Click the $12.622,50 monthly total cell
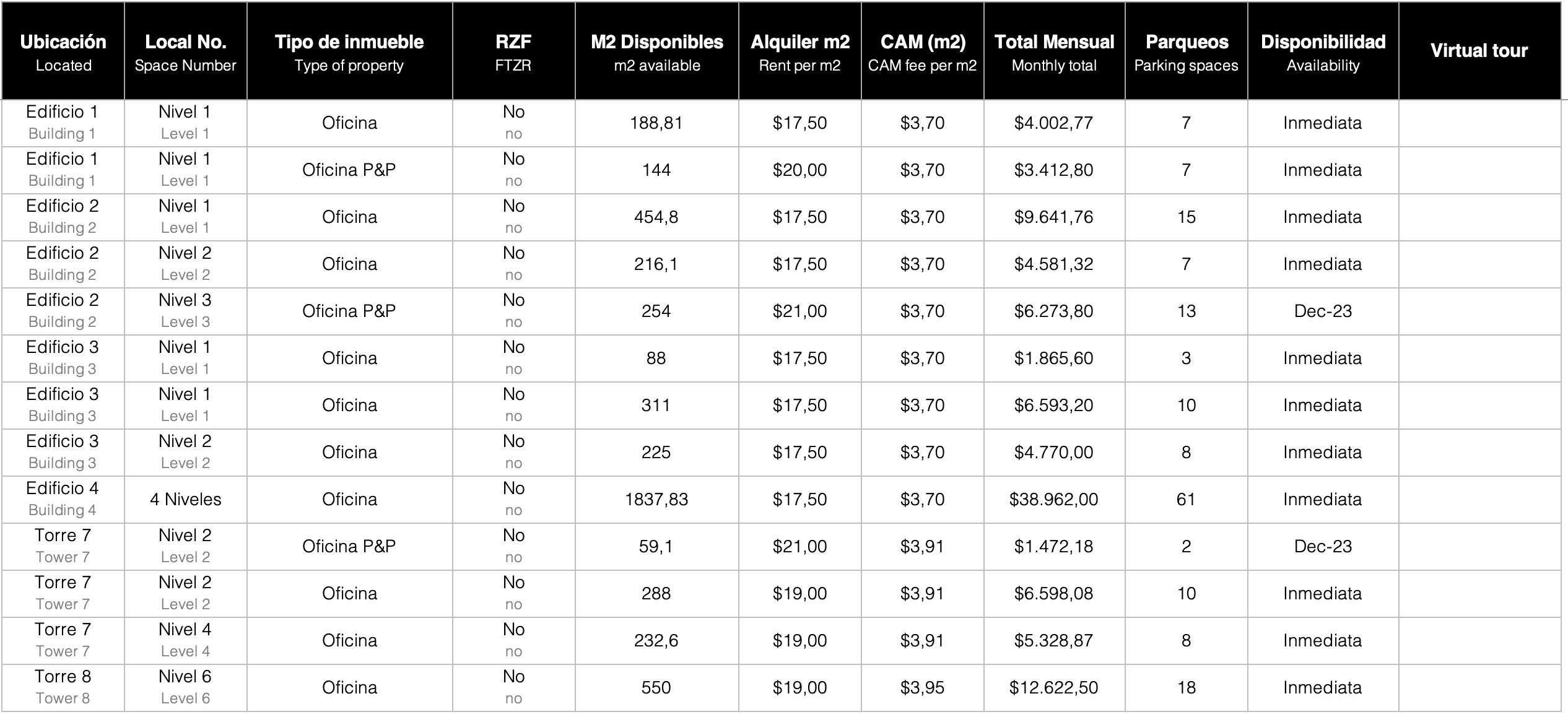1568x717 pixels. [x=1053, y=688]
